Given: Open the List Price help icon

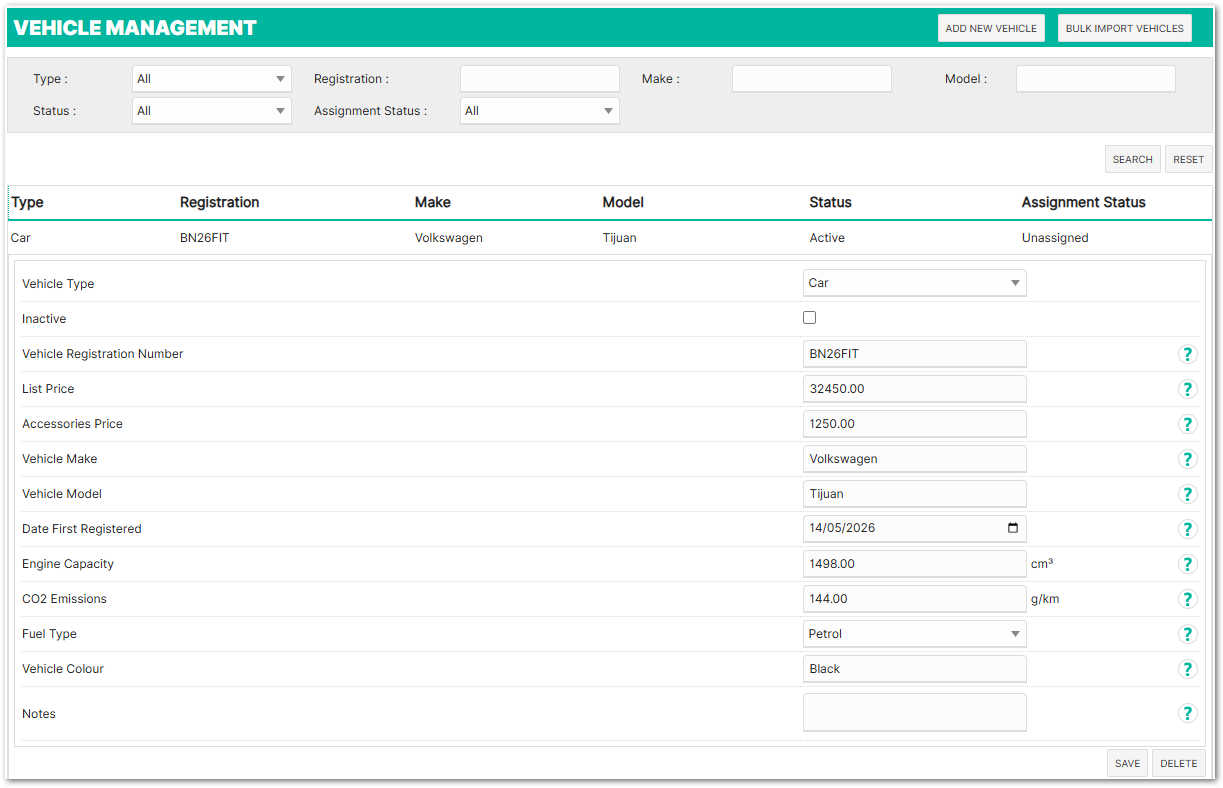Looking at the screenshot, I should pos(1187,389).
